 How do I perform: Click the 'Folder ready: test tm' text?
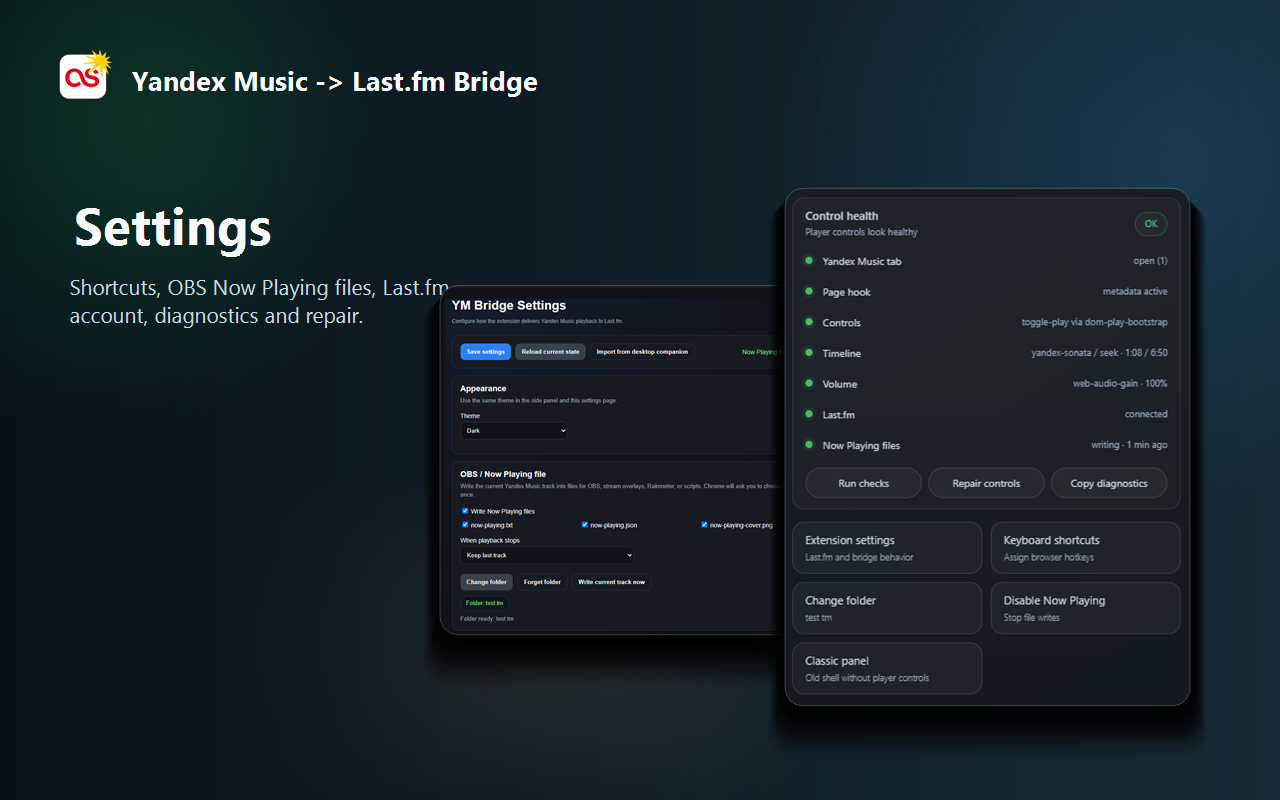pyautogui.click(x=487, y=619)
